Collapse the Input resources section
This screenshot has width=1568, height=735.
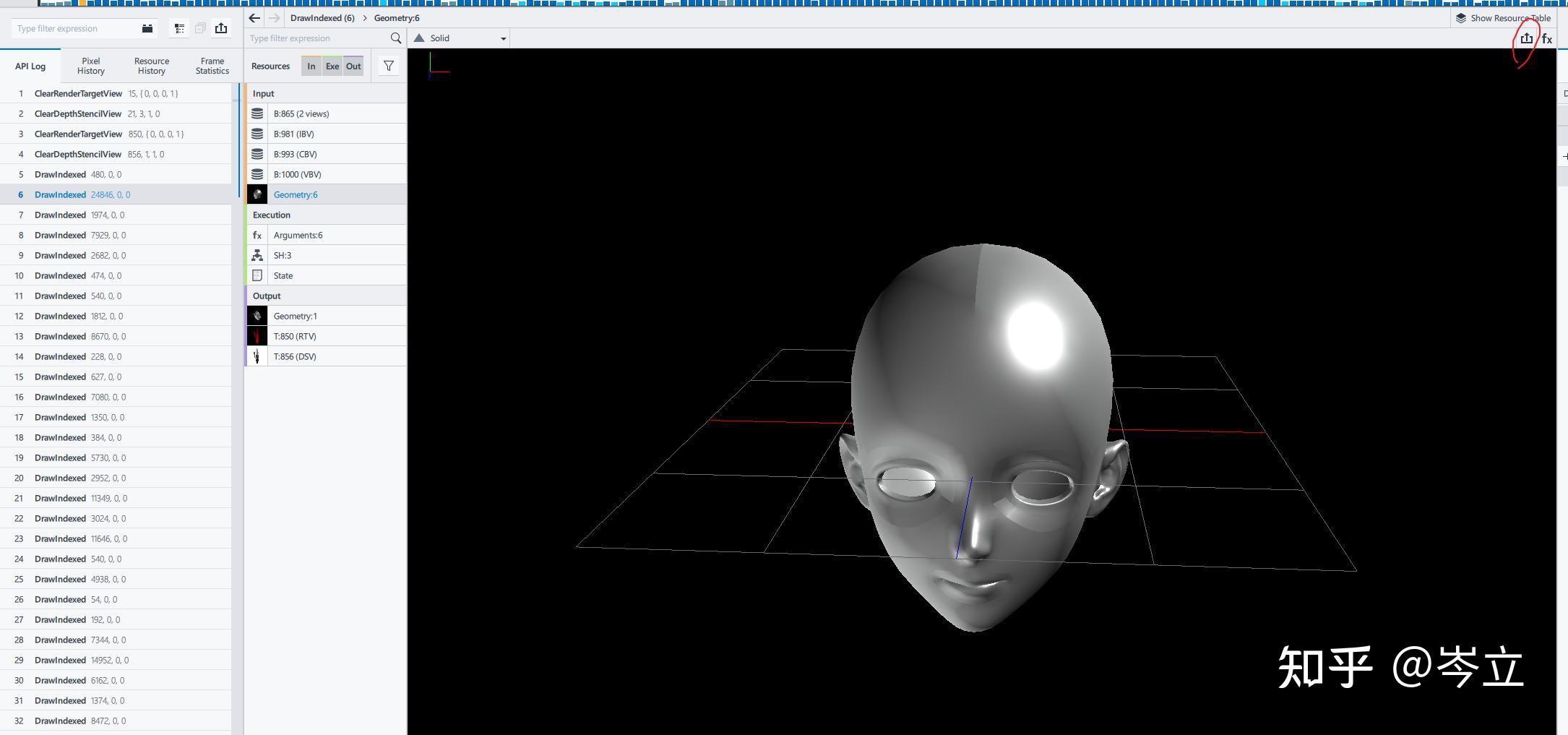click(264, 93)
